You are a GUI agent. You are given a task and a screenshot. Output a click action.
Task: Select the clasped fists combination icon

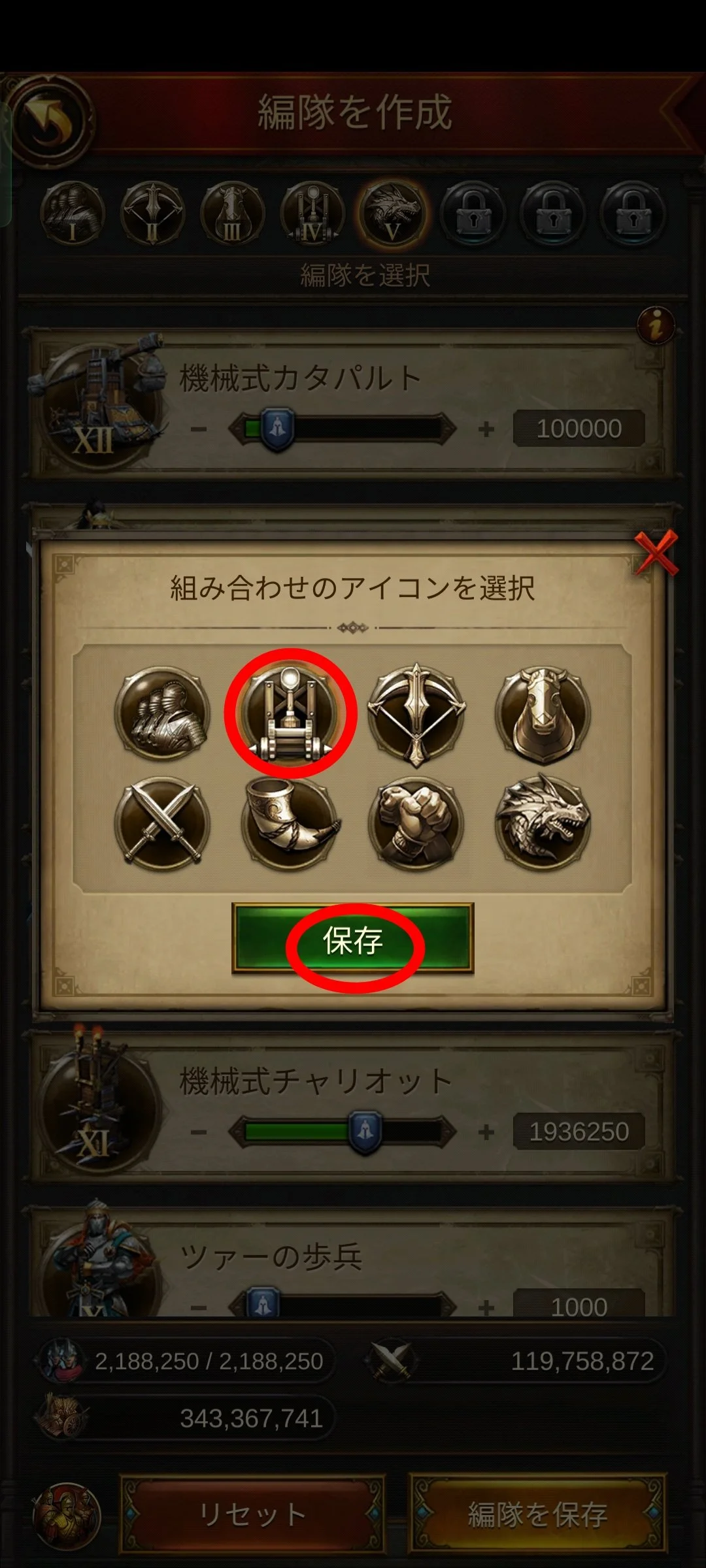(416, 823)
